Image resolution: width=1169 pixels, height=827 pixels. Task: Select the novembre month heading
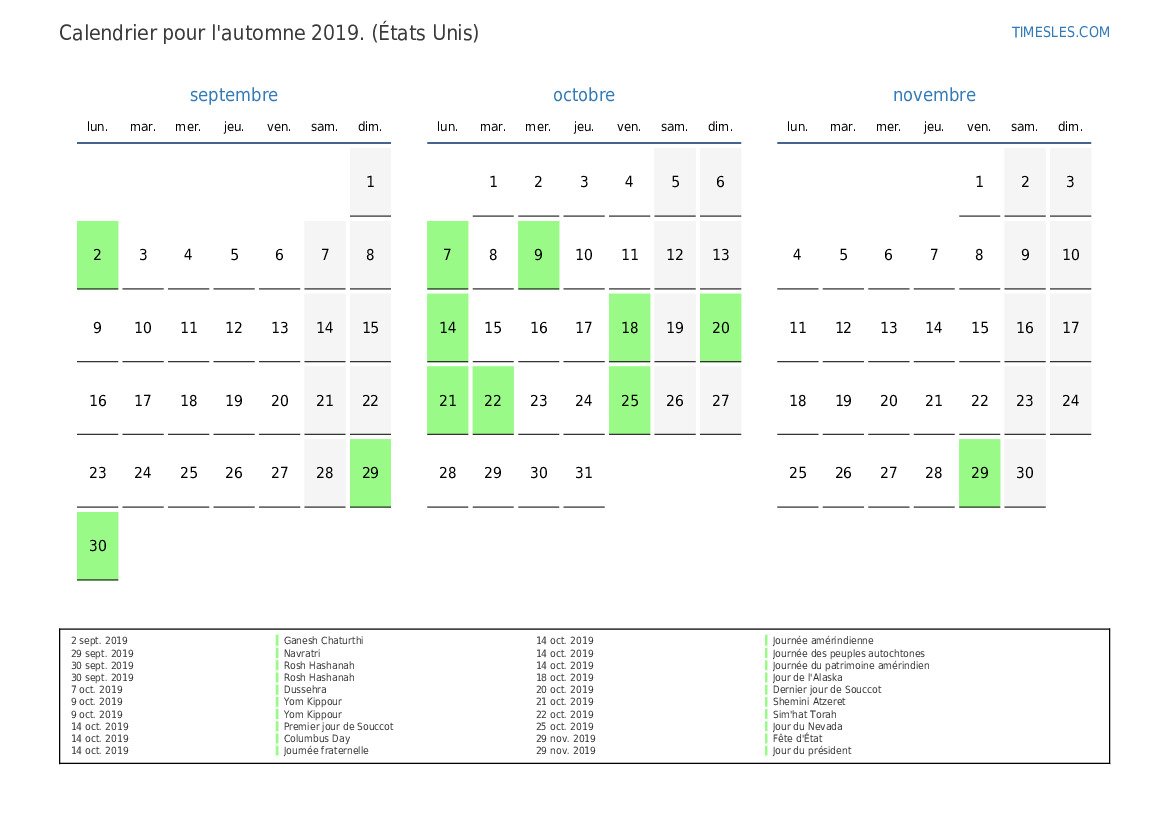pos(934,95)
